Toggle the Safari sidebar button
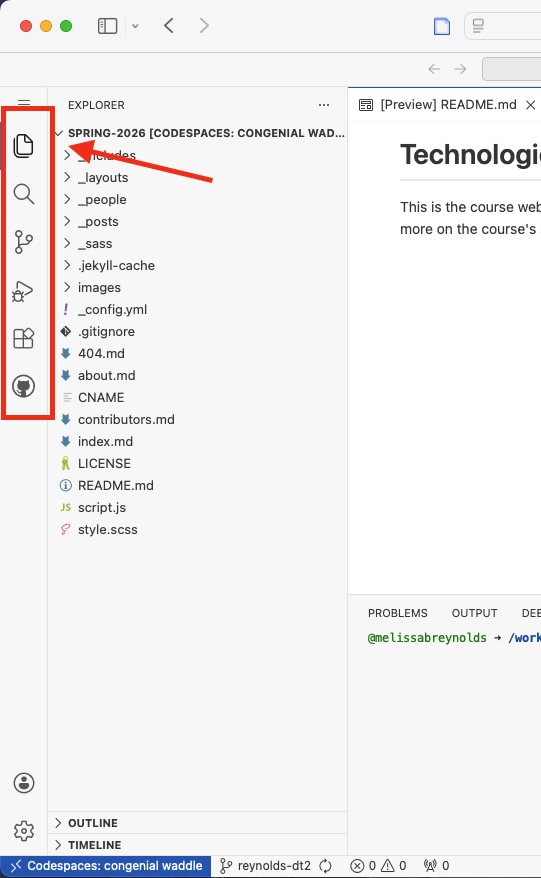The image size is (541, 878). click(x=108, y=26)
